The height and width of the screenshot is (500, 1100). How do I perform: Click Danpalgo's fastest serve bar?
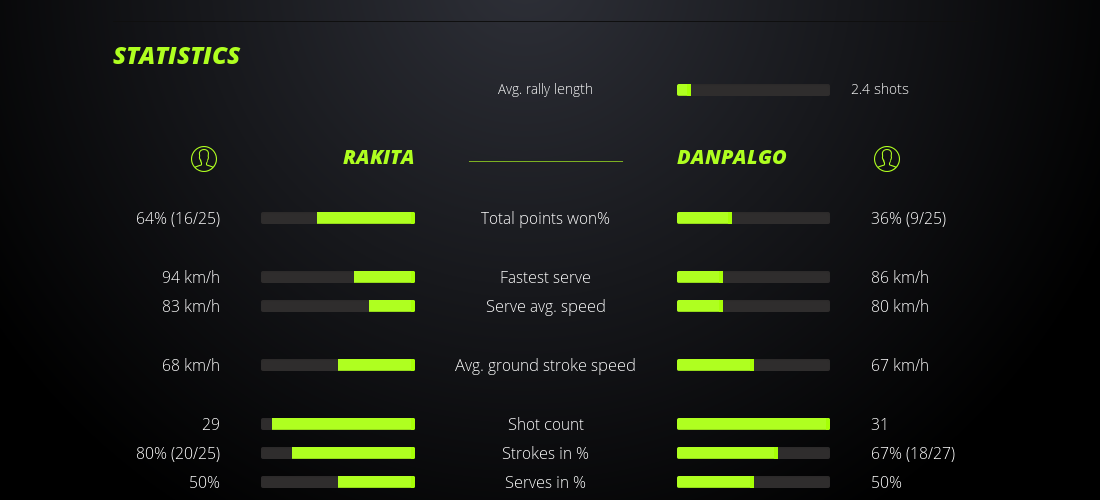tap(753, 277)
